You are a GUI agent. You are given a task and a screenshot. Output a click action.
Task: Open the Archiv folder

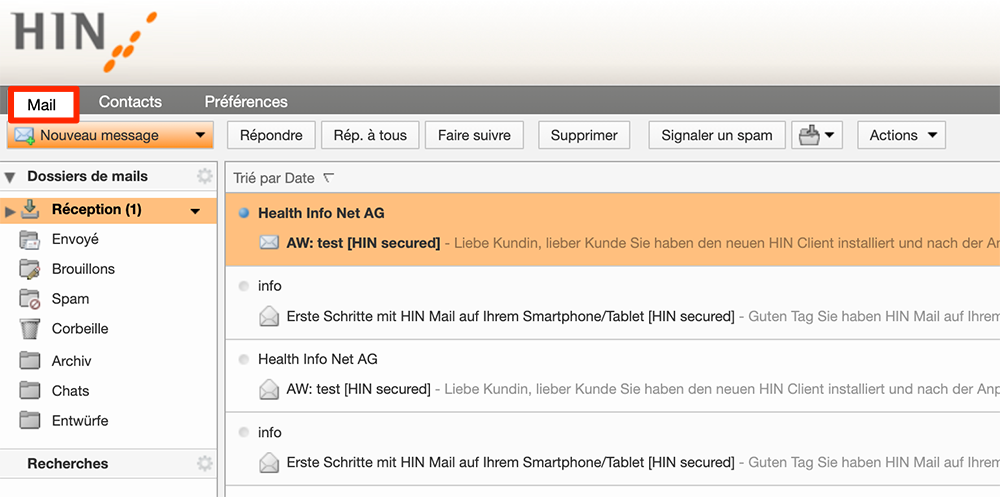pos(71,361)
